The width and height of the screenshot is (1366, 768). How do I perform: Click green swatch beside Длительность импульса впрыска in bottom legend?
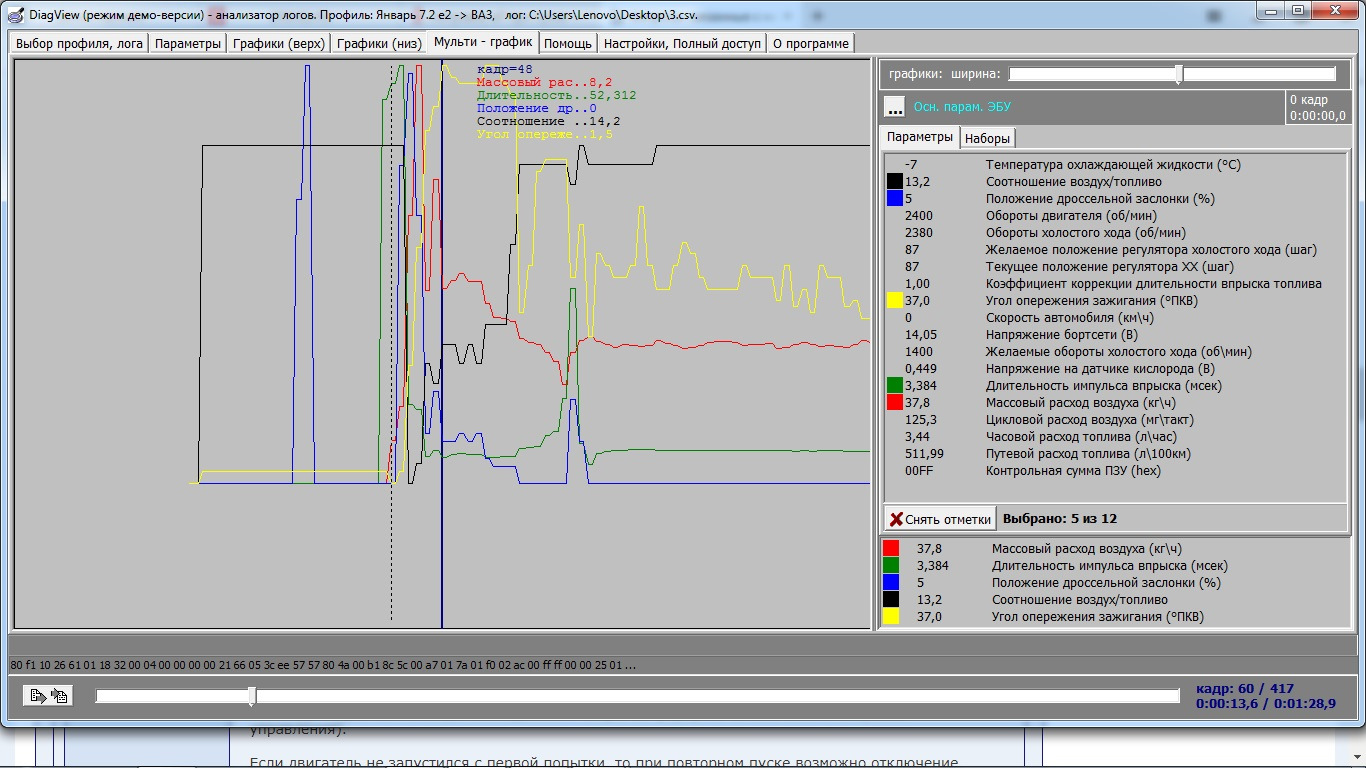(891, 565)
